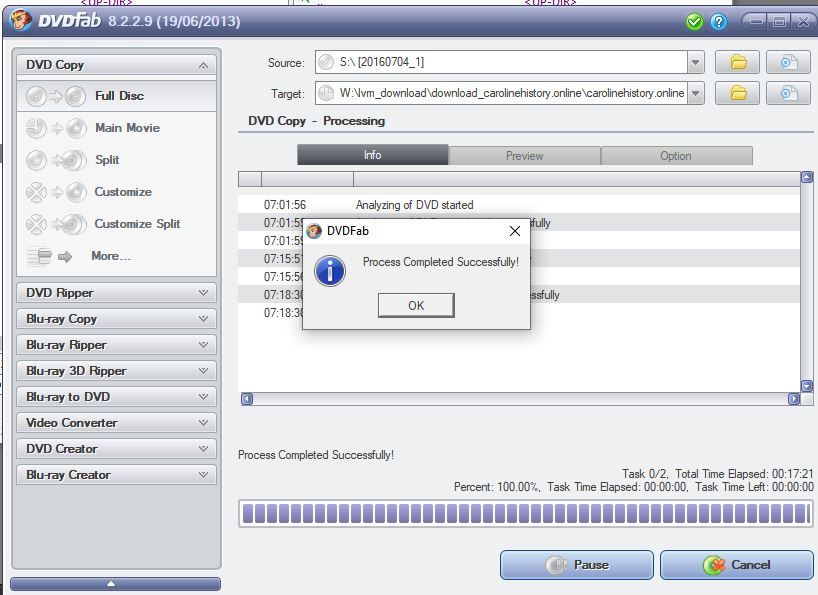Screen dimensions: 818x595
Task: Open the Option tab
Action: tap(676, 156)
